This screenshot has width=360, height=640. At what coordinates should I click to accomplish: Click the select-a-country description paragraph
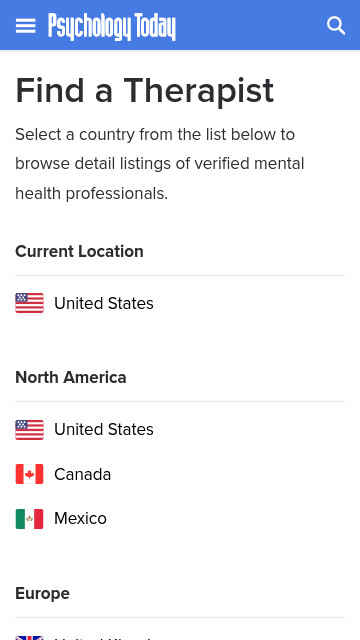pyautogui.click(x=160, y=164)
